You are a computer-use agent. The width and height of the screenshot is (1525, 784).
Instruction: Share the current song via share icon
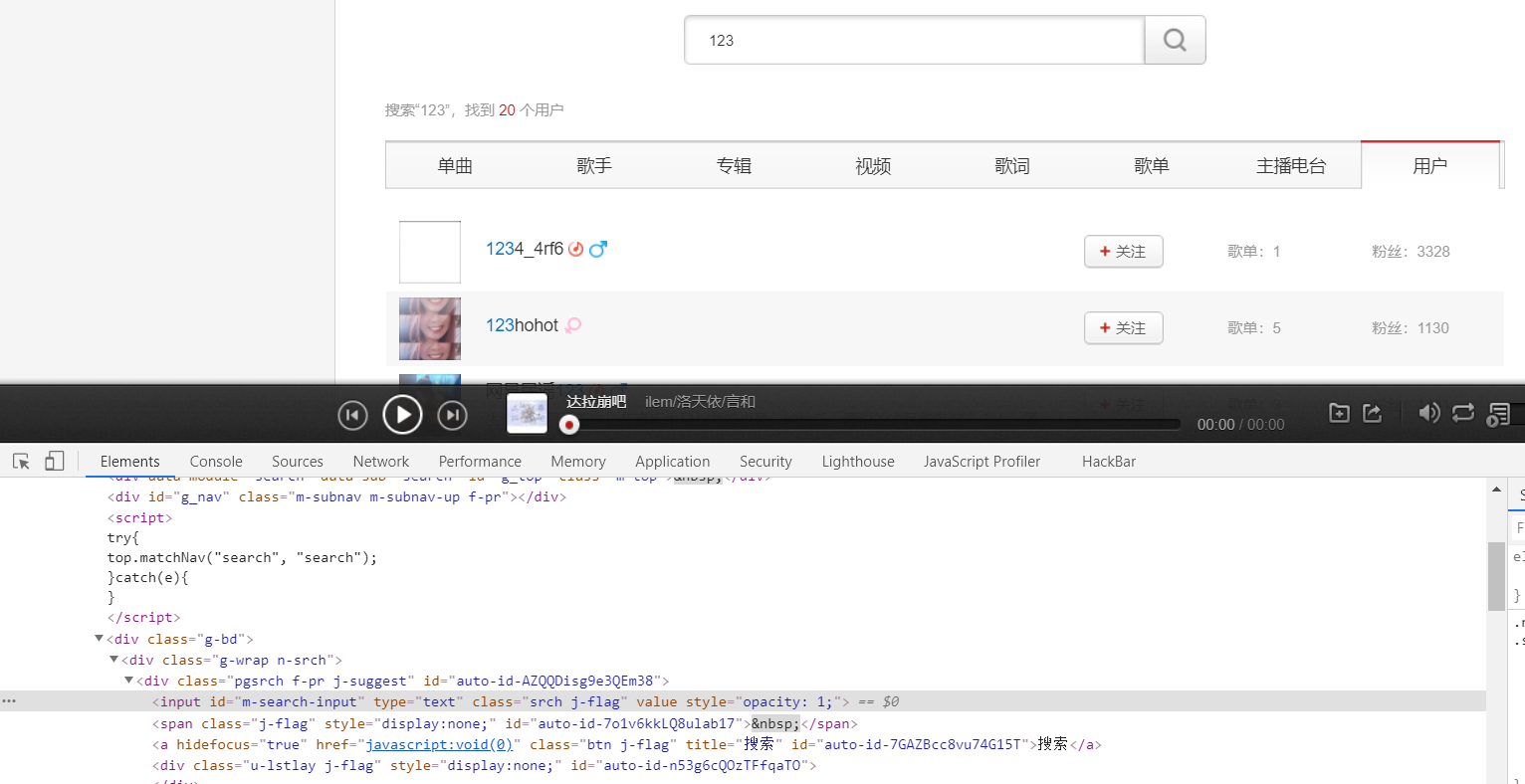(x=1373, y=413)
